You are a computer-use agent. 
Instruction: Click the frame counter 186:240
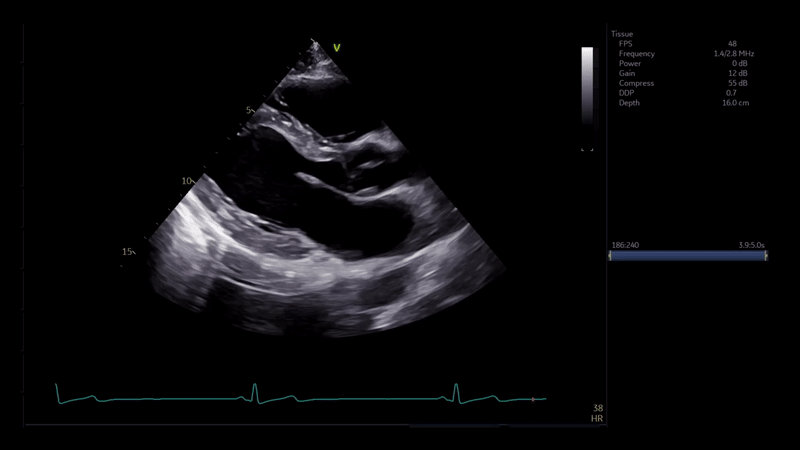coord(625,244)
